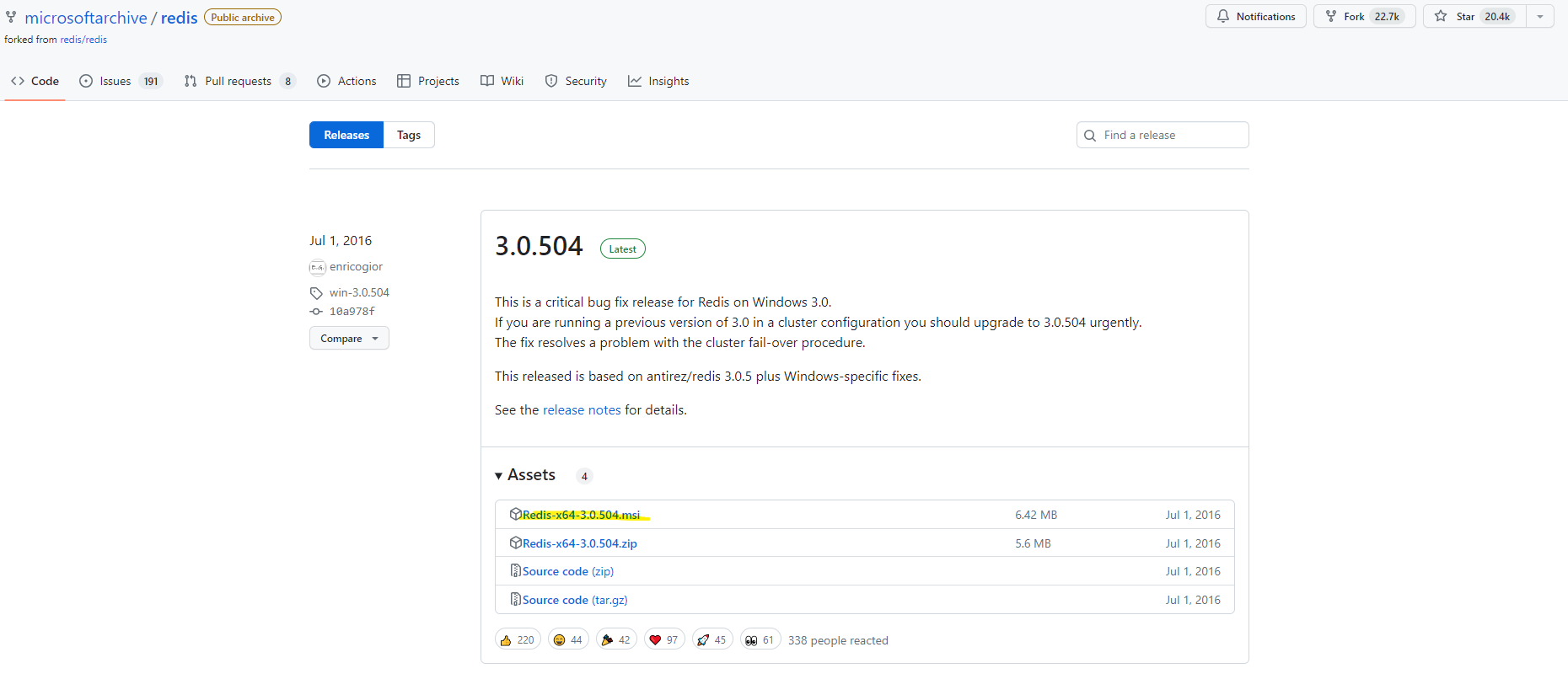Click the Notifications button
Image resolution: width=1568 pixels, height=679 pixels.
tap(1256, 16)
